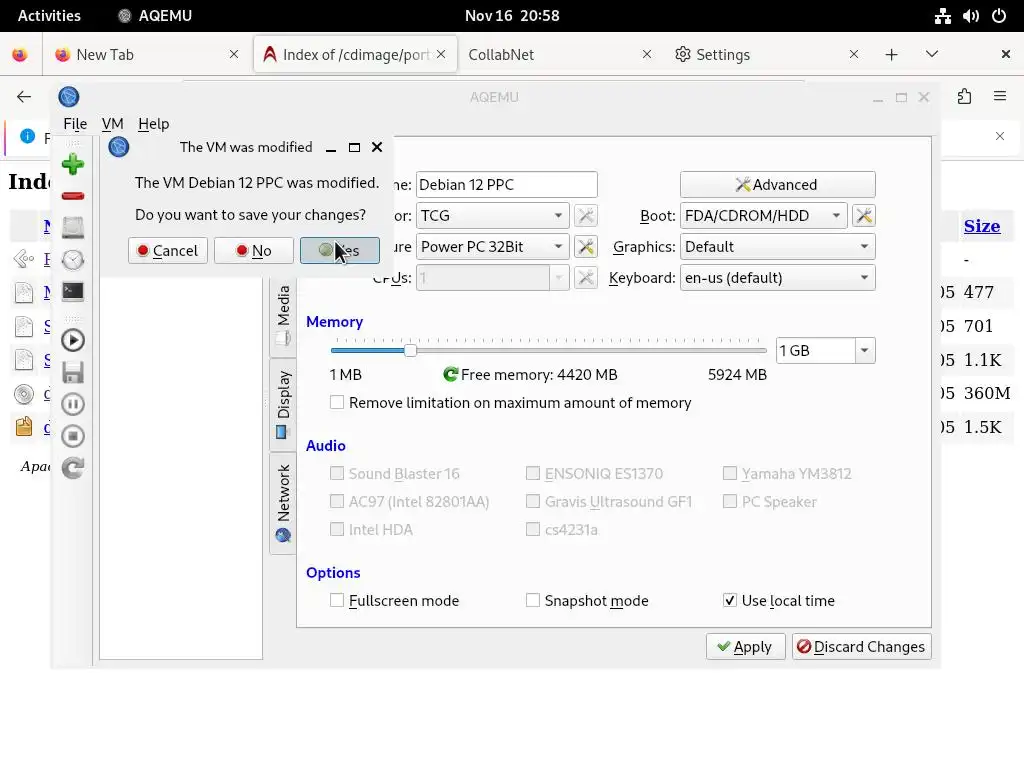Open the File menu in AQEMU
The height and width of the screenshot is (768, 1024).
click(75, 123)
